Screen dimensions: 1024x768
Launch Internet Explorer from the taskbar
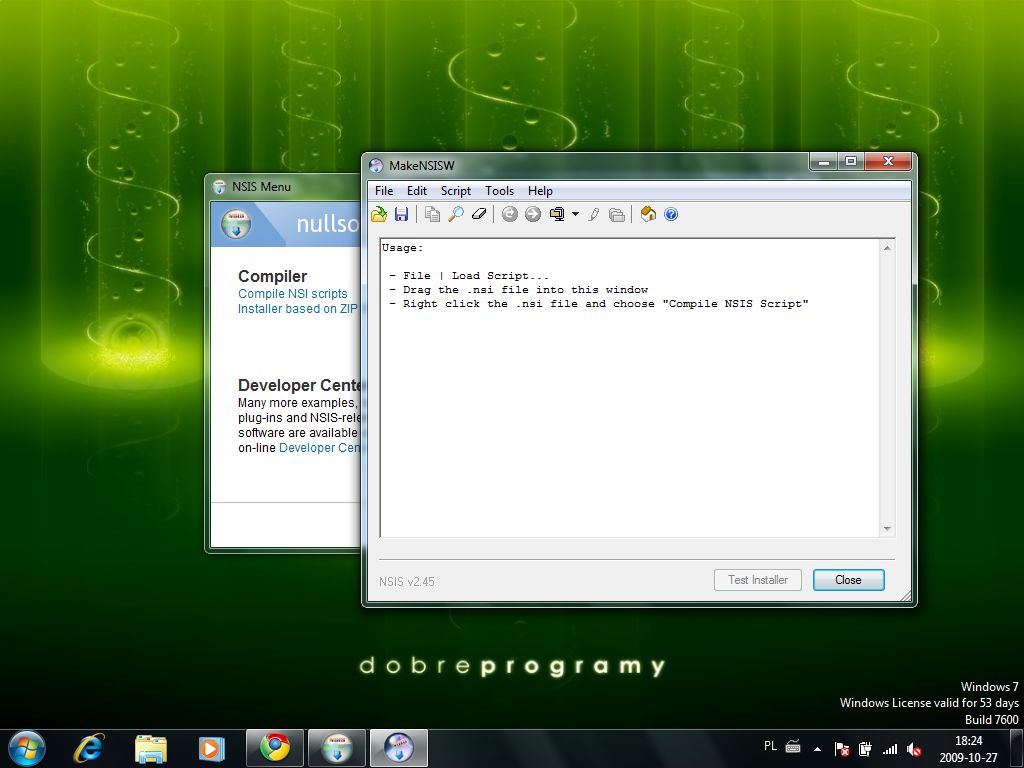click(89, 748)
